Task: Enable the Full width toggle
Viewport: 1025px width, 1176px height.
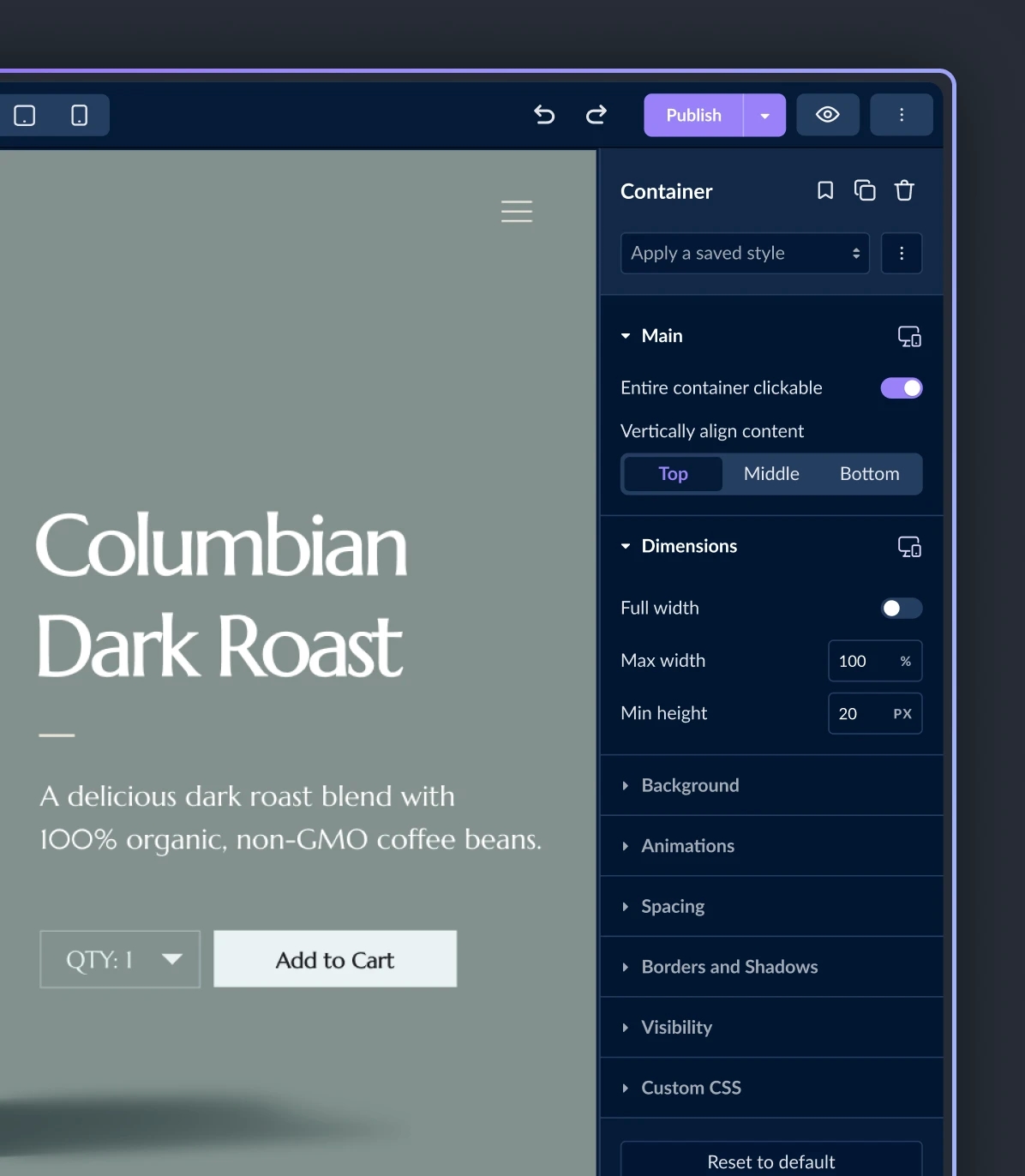Action: [x=901, y=609]
